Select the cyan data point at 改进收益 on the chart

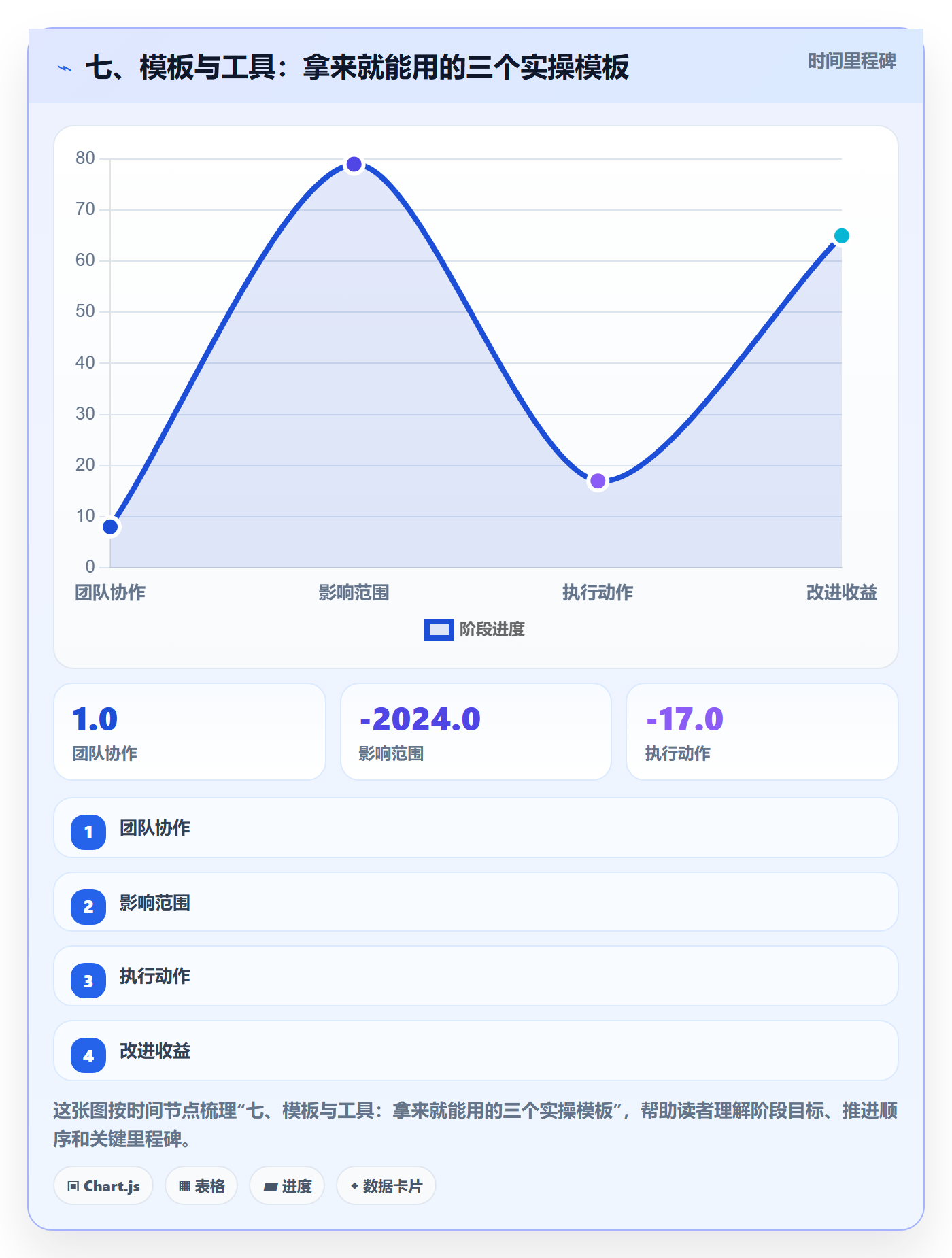click(x=842, y=236)
